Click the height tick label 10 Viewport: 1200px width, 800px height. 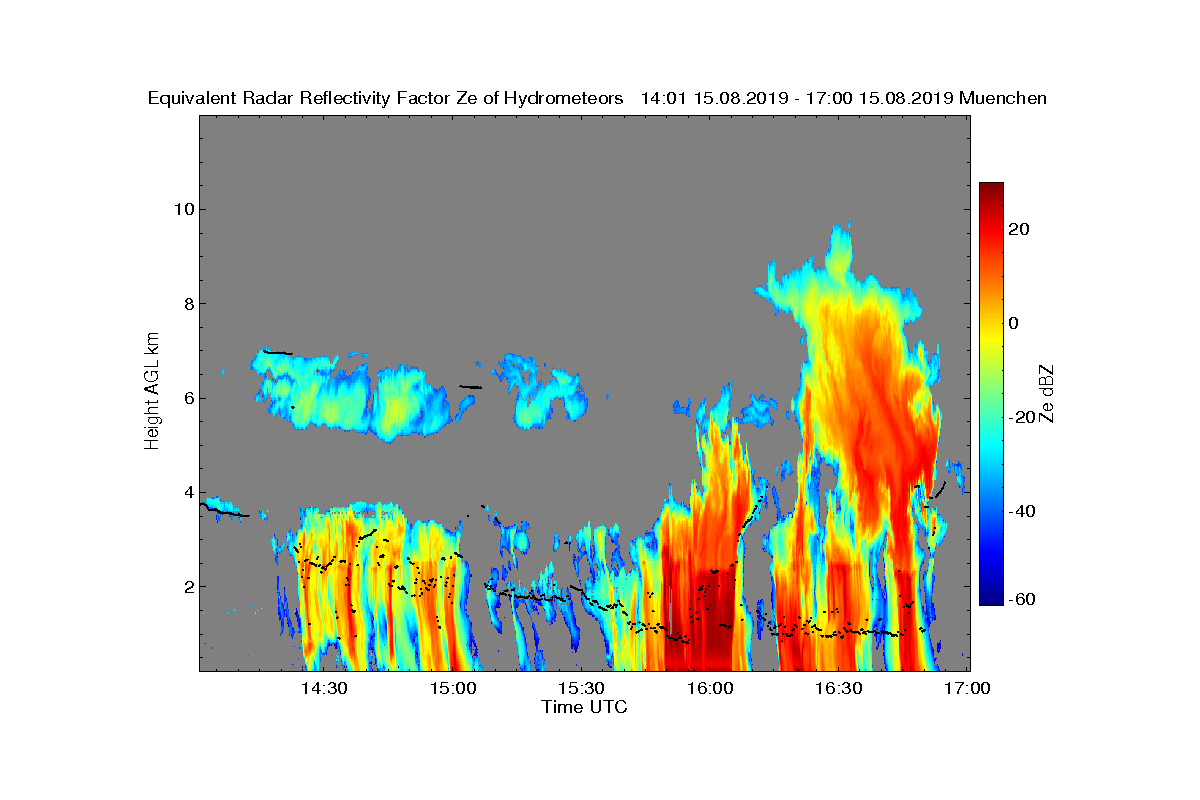coord(182,209)
